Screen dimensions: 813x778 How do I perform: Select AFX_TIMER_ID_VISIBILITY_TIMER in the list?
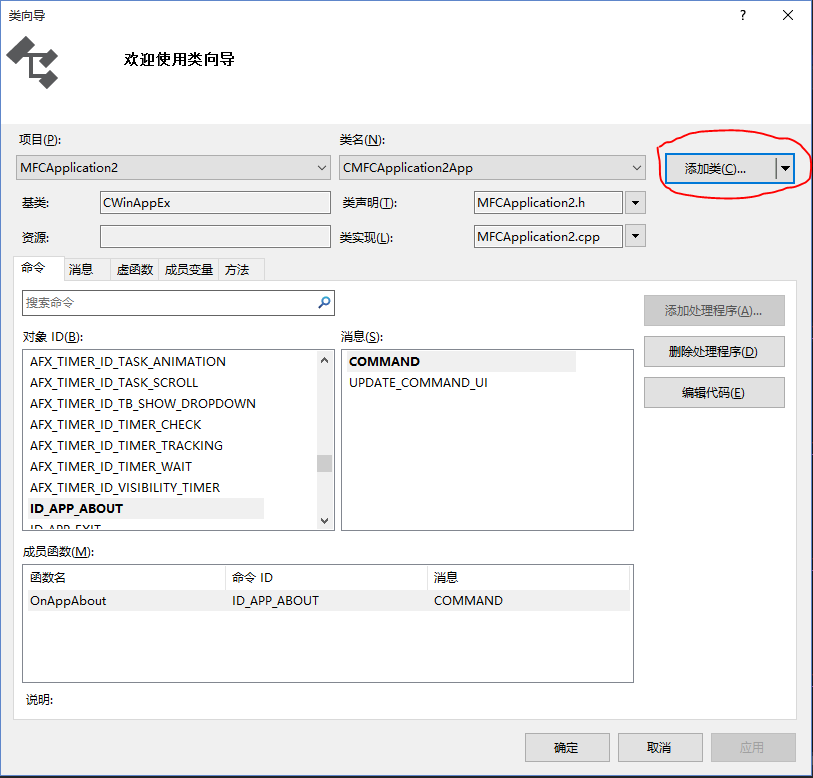point(125,488)
